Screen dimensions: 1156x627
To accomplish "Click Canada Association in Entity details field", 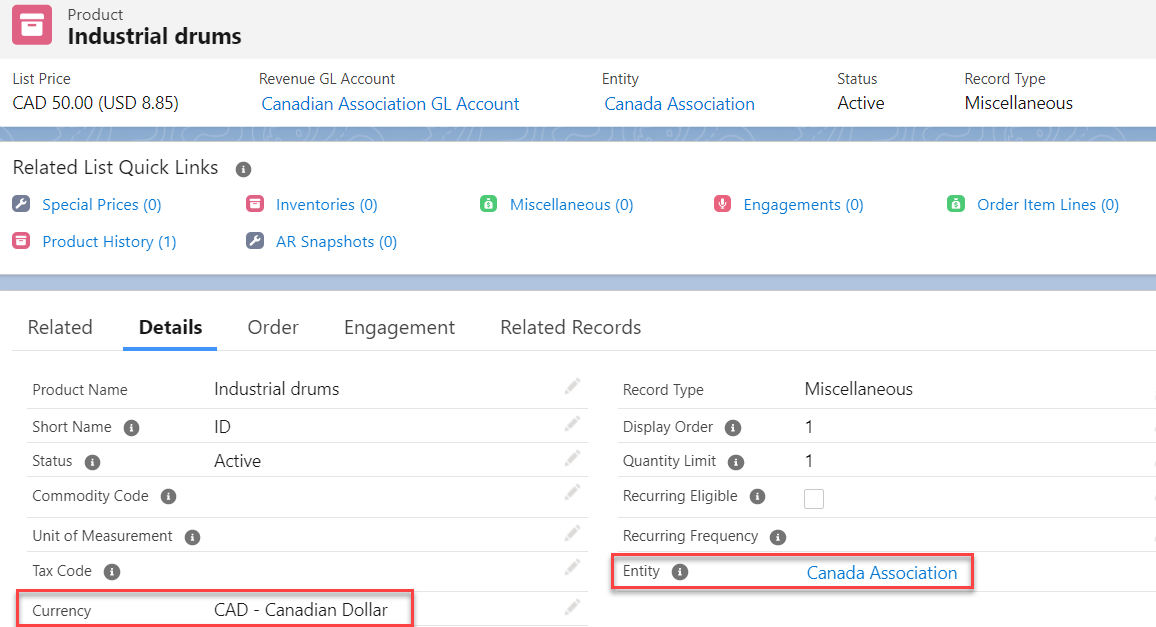I will (x=881, y=573).
